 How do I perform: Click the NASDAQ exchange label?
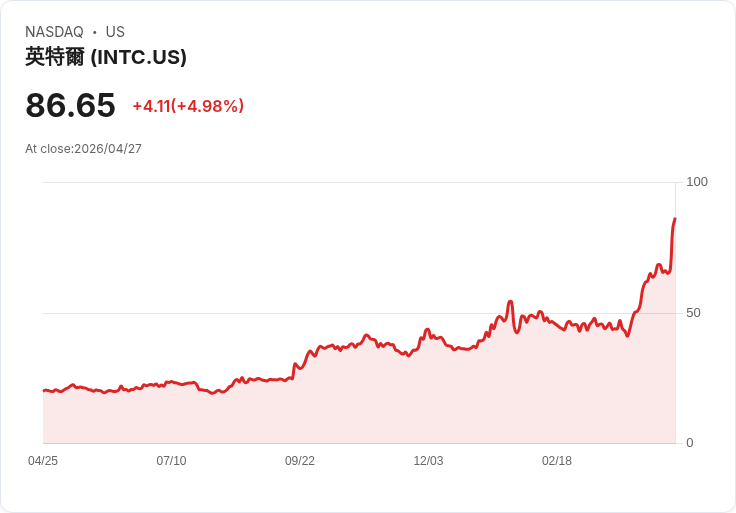54,32
